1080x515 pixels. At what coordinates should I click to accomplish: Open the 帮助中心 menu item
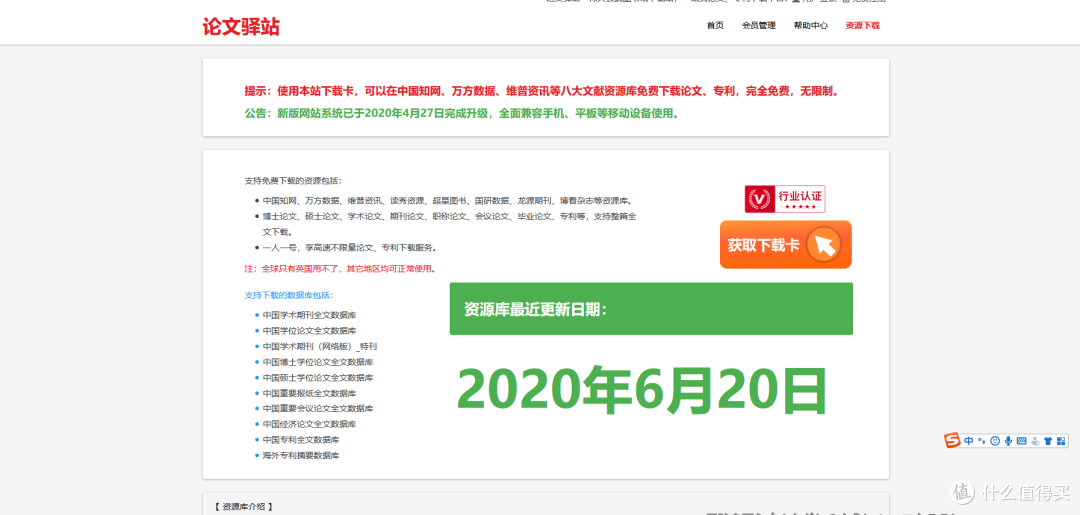pos(811,25)
